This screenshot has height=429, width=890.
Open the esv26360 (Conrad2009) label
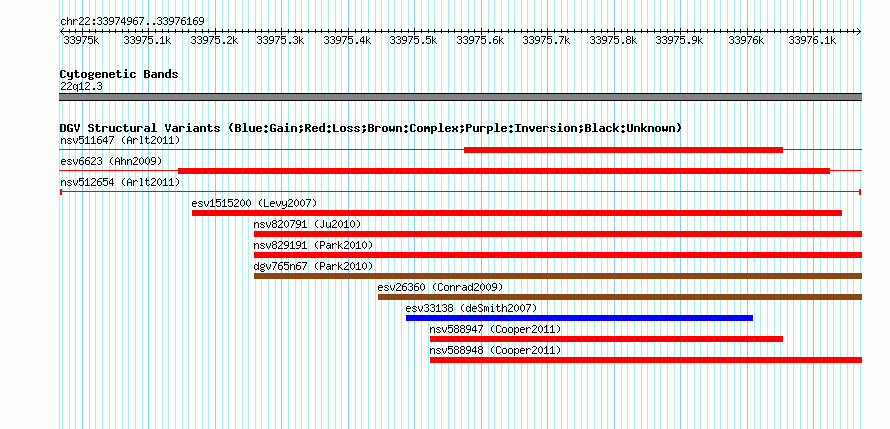click(x=440, y=287)
